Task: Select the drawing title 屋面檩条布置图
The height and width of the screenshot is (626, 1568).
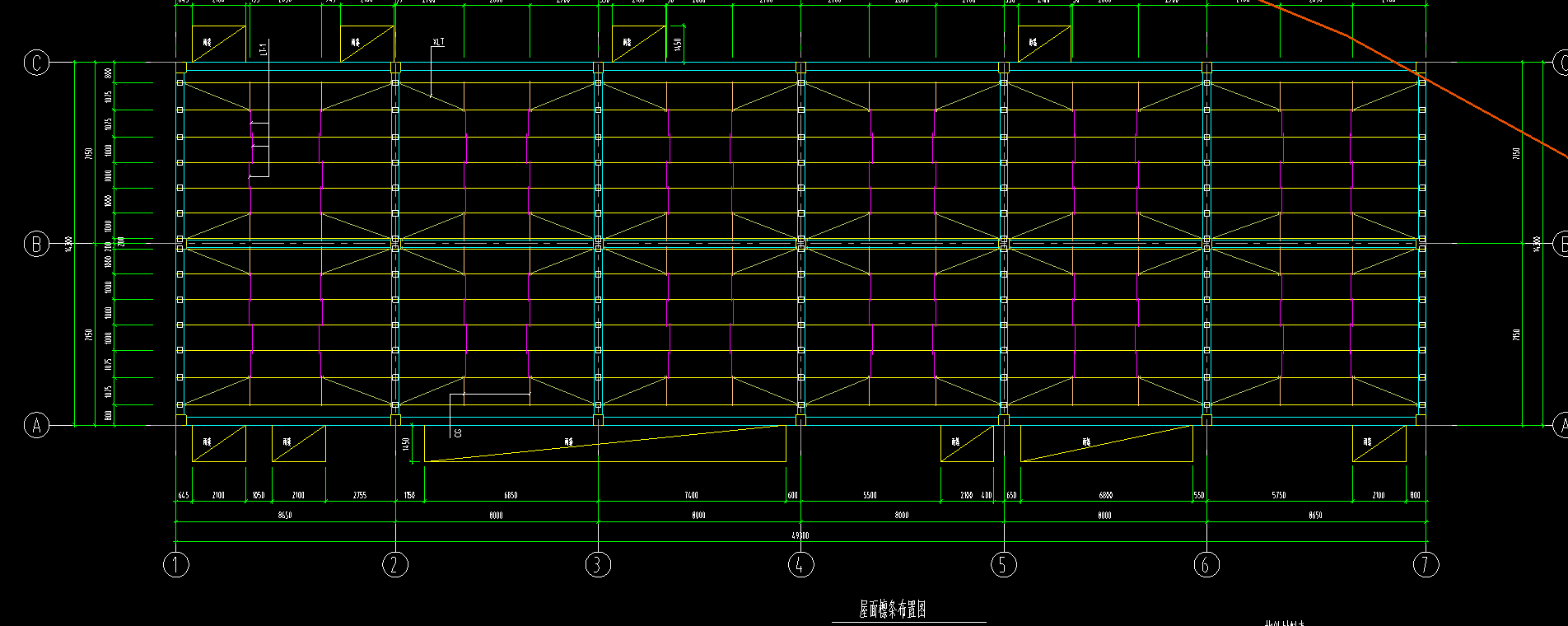Action: pos(893,610)
